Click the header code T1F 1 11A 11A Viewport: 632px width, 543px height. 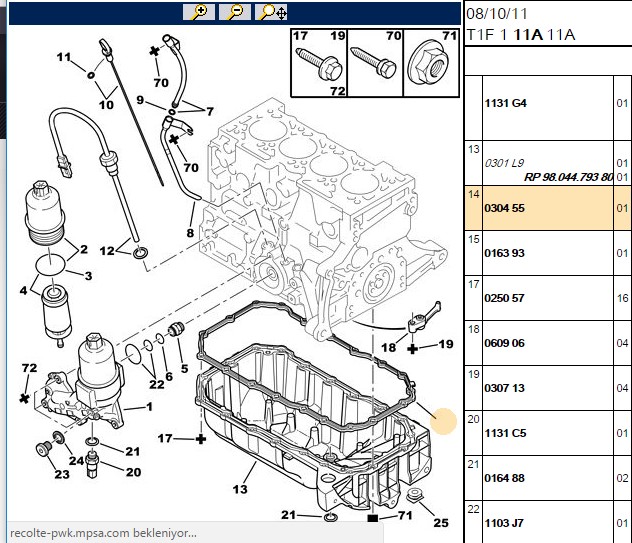pos(520,35)
